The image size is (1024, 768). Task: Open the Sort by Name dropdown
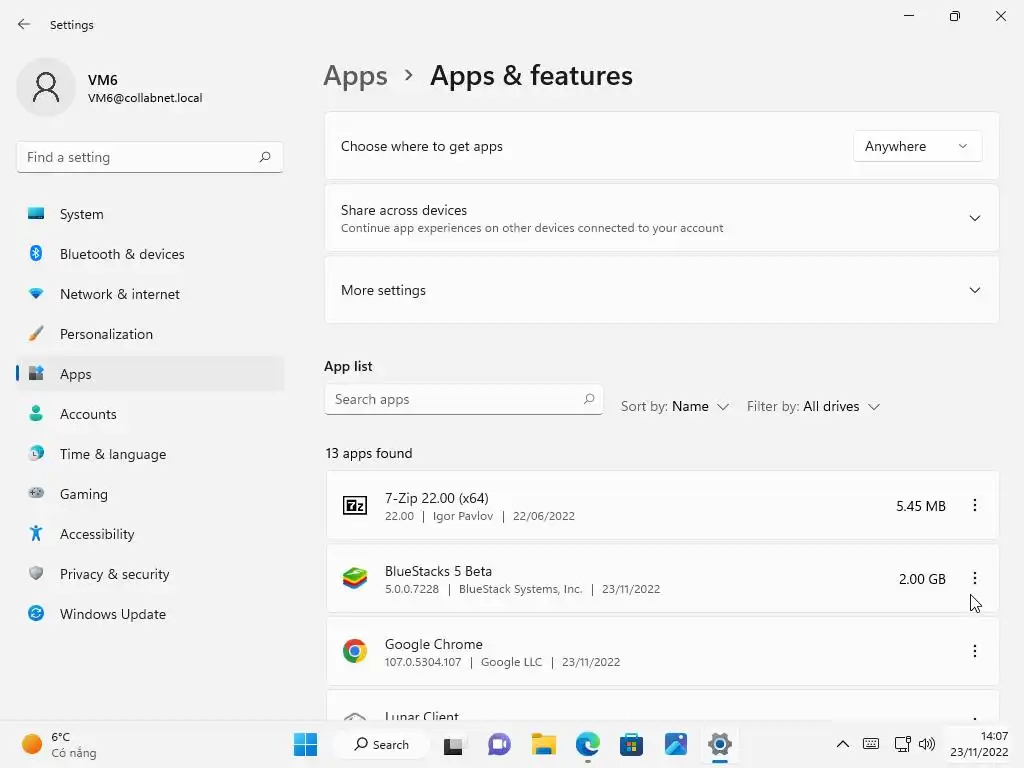(675, 406)
